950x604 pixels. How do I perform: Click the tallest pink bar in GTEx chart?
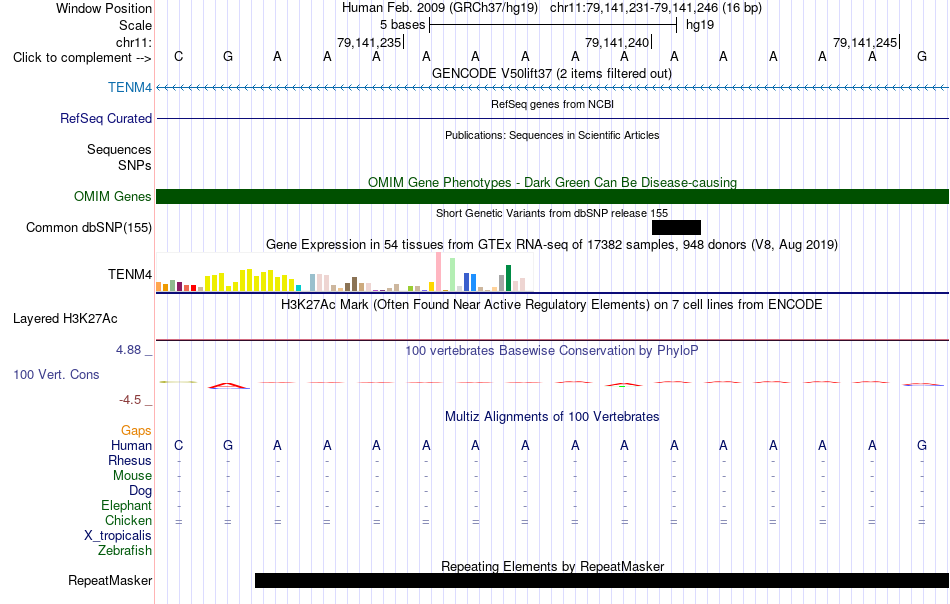(438, 272)
